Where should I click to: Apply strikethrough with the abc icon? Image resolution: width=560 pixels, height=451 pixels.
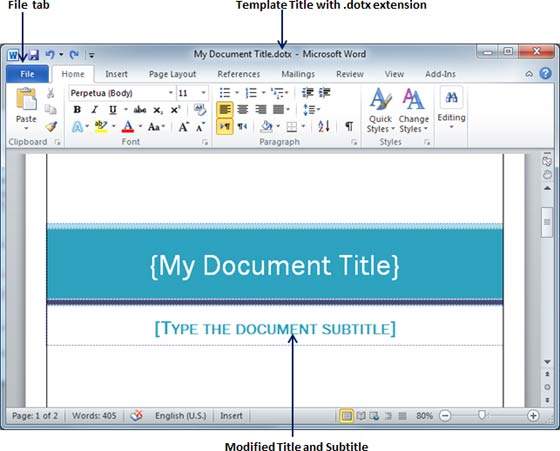[140, 110]
